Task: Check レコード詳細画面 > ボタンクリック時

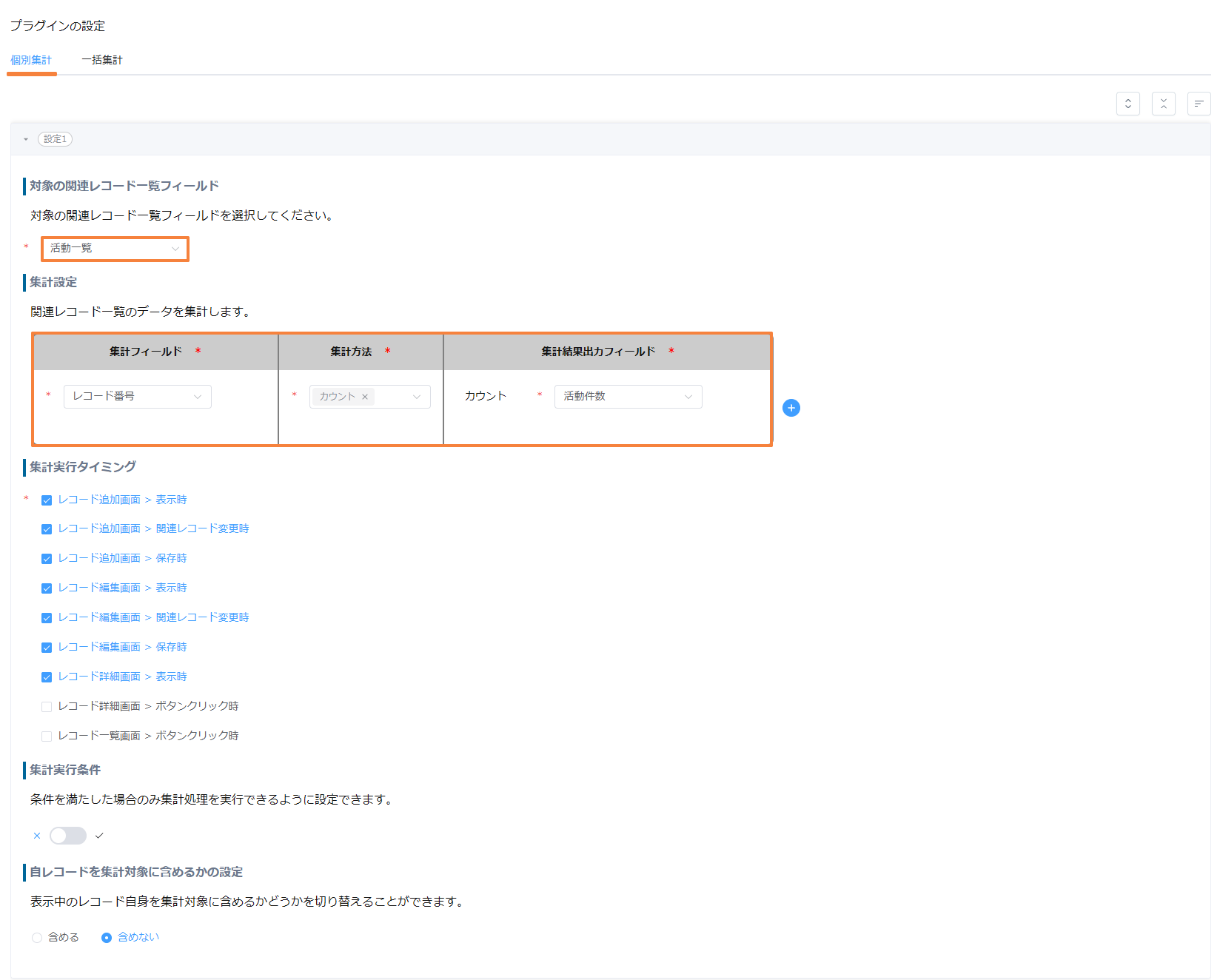Action: [47, 707]
